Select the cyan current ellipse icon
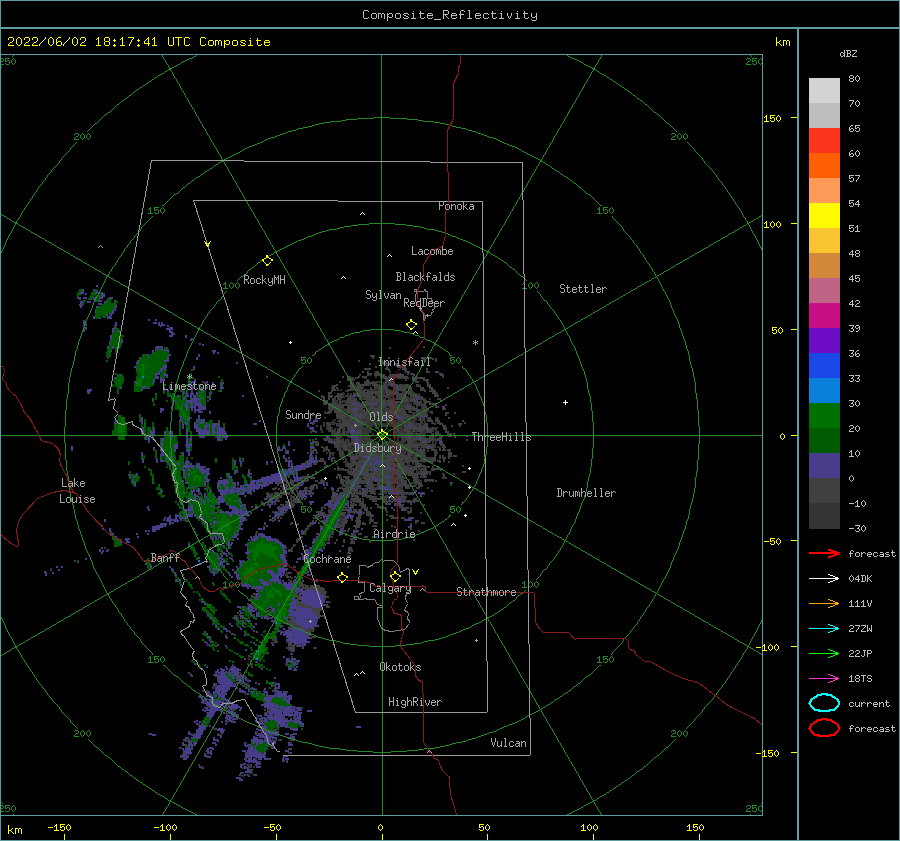The image size is (900, 841). coord(824,703)
